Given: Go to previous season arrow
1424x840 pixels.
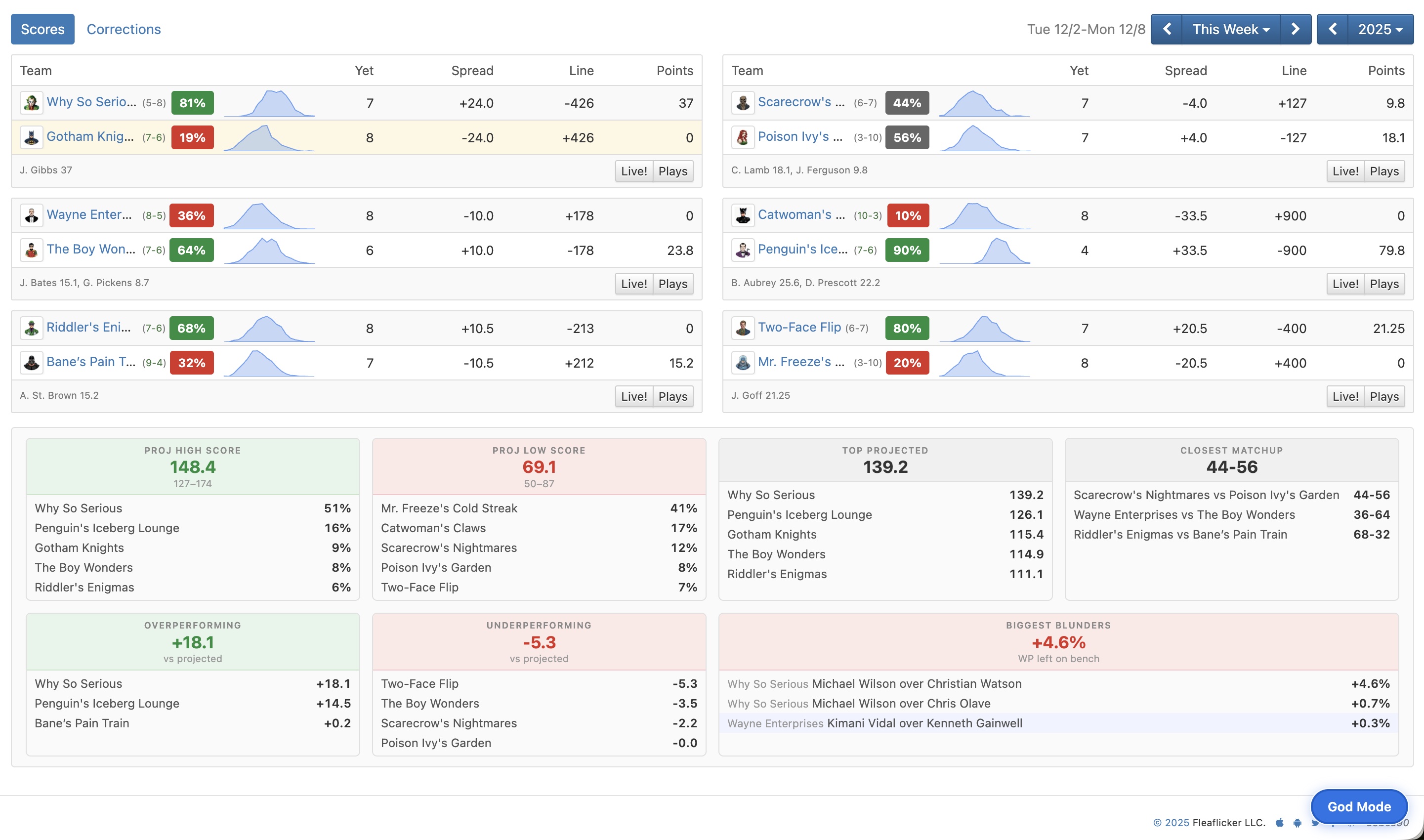Looking at the screenshot, I should [x=1332, y=30].
